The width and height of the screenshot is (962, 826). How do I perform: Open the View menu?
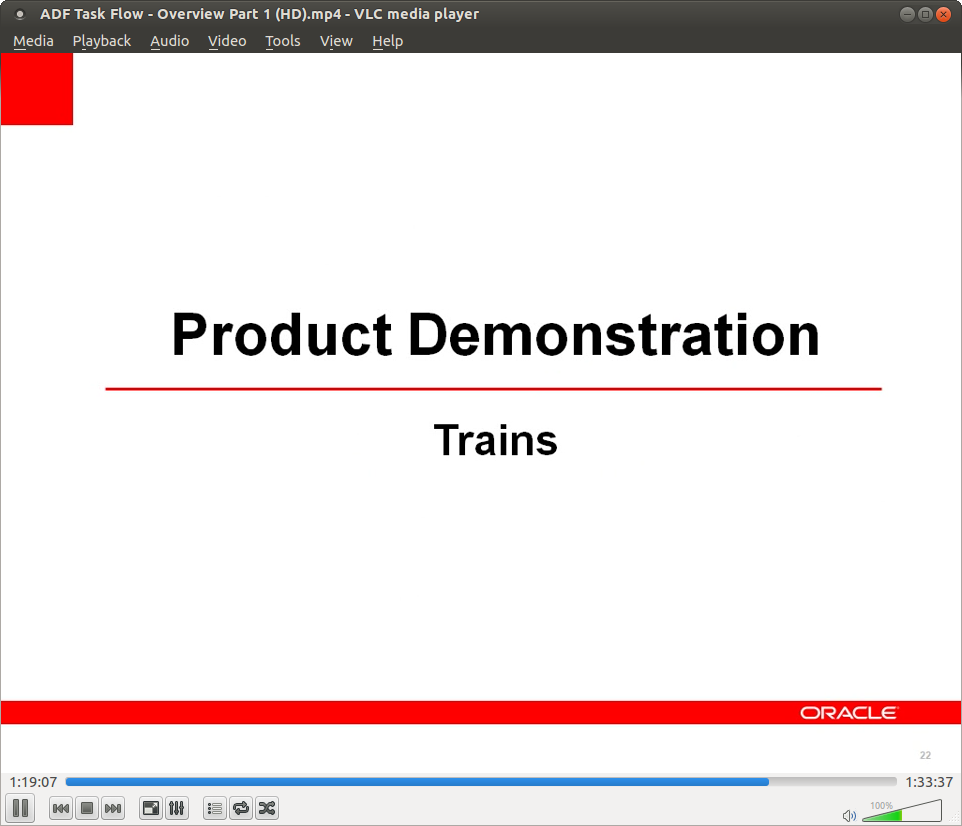[336, 41]
